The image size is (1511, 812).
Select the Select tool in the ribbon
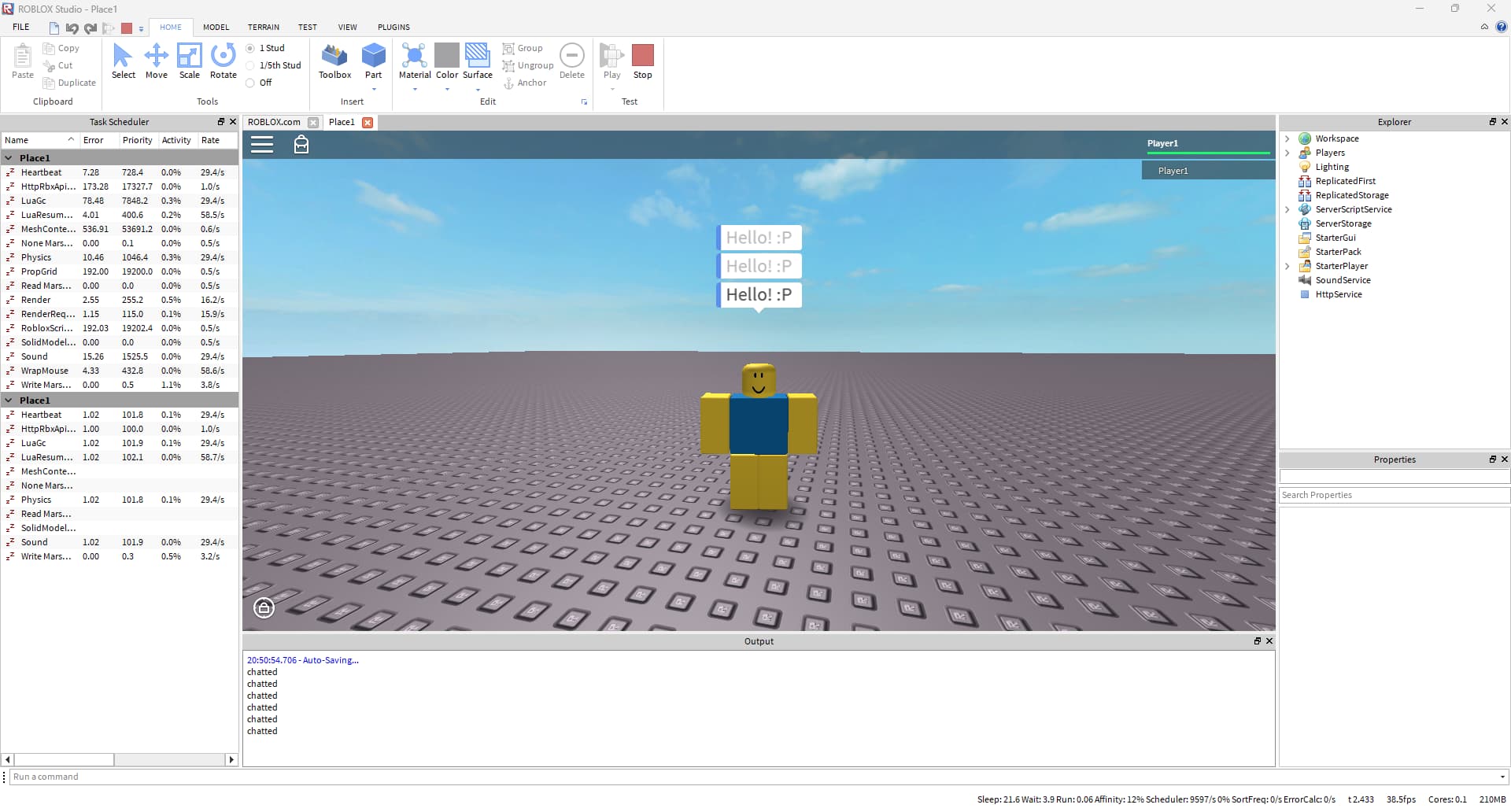(x=123, y=61)
